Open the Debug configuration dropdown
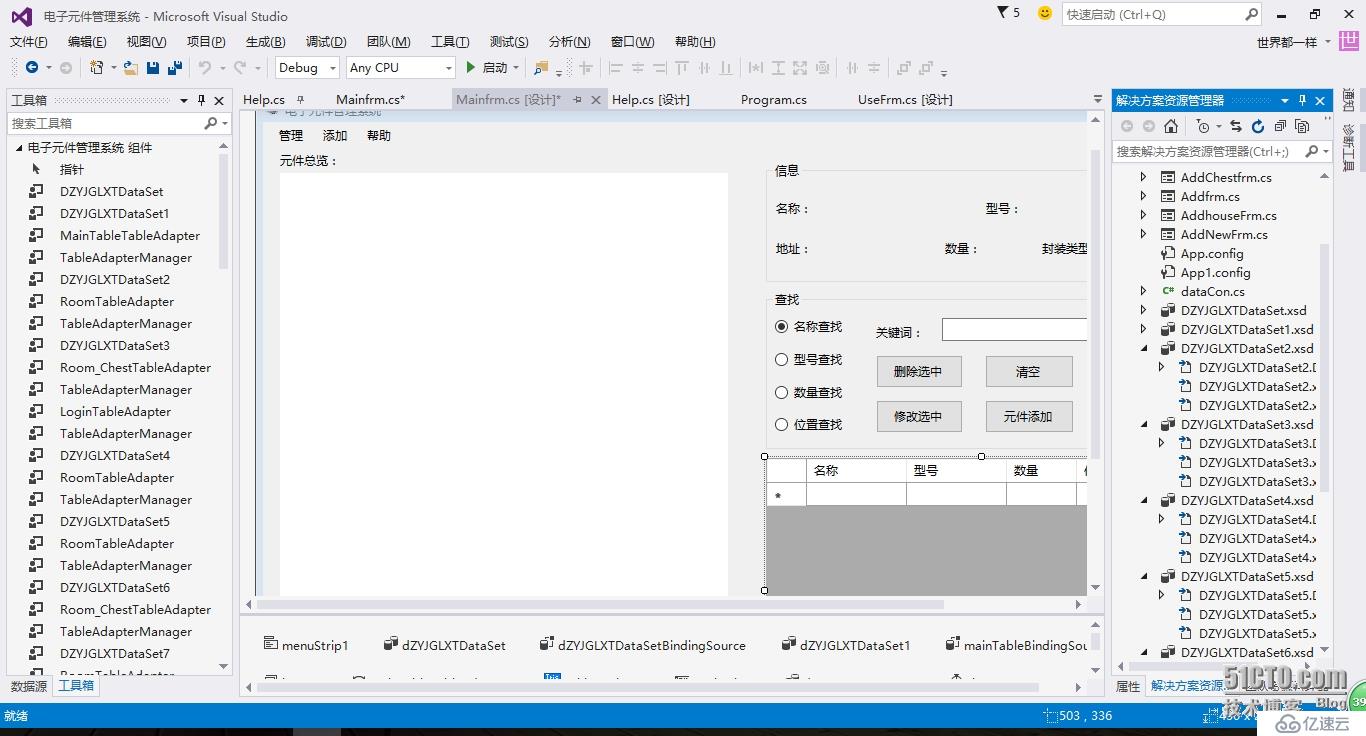The image size is (1366, 736). pos(334,68)
